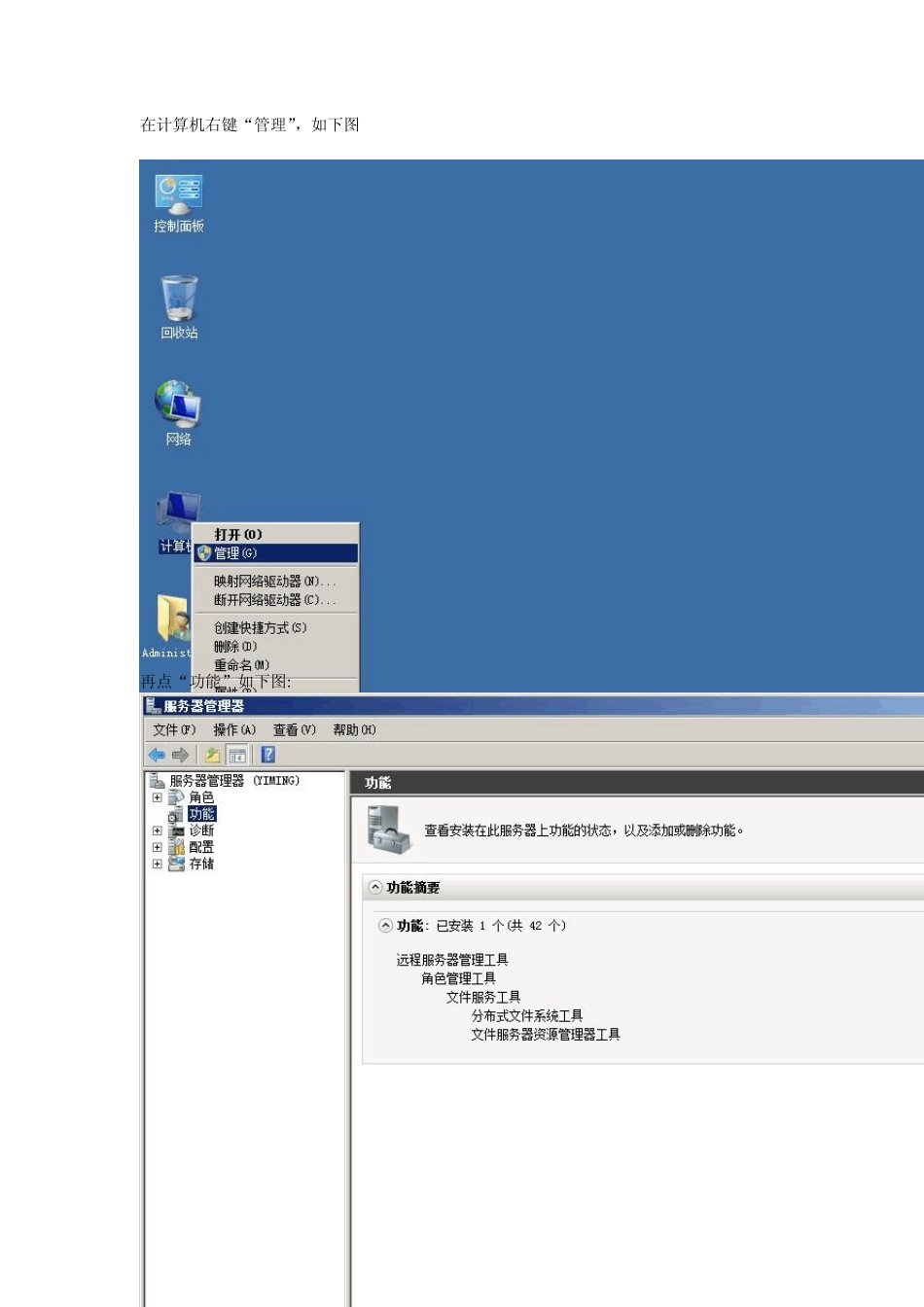Viewport: 924px width, 1307px height.
Task: Open help via the blue question-mark icon
Action: 268,755
